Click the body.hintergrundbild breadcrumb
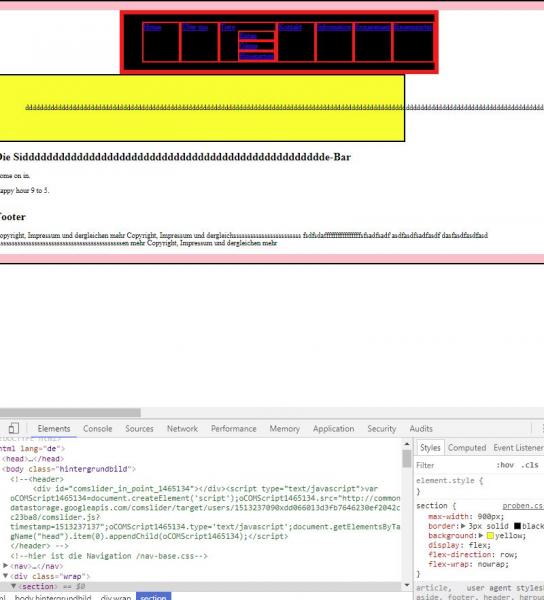The width and height of the screenshot is (544, 600). (53, 597)
